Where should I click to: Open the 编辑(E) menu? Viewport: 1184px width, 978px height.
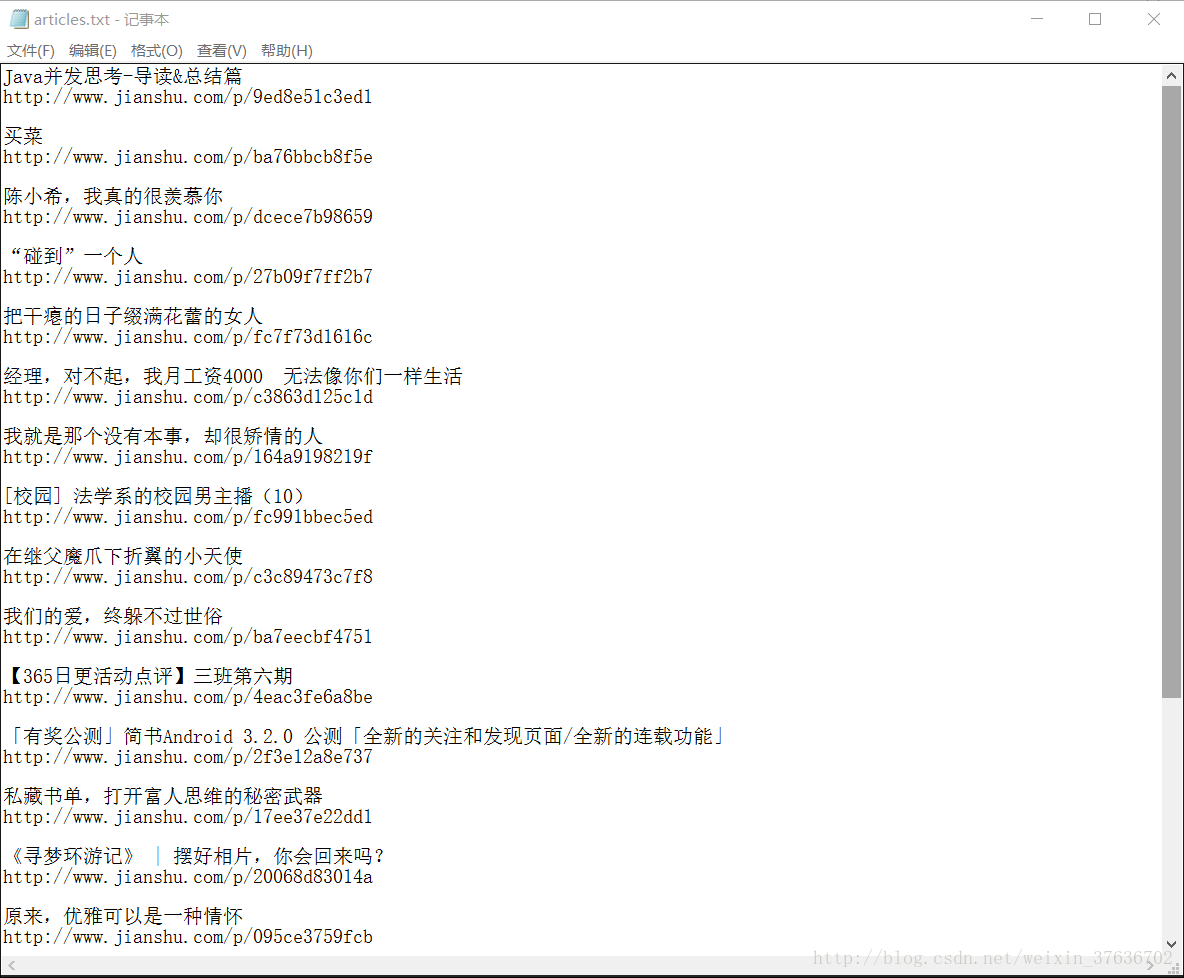coord(92,50)
